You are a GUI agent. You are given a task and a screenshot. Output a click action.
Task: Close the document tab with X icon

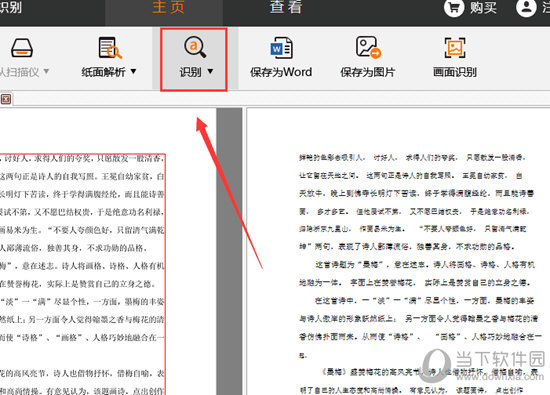click(x=6, y=99)
